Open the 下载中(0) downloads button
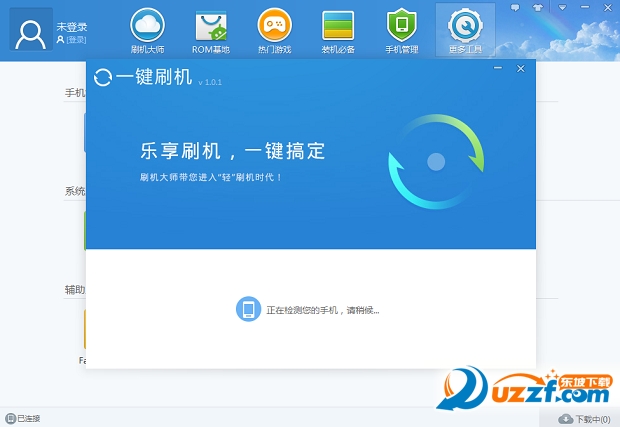Viewport: 620px width, 427px height. (x=584, y=419)
